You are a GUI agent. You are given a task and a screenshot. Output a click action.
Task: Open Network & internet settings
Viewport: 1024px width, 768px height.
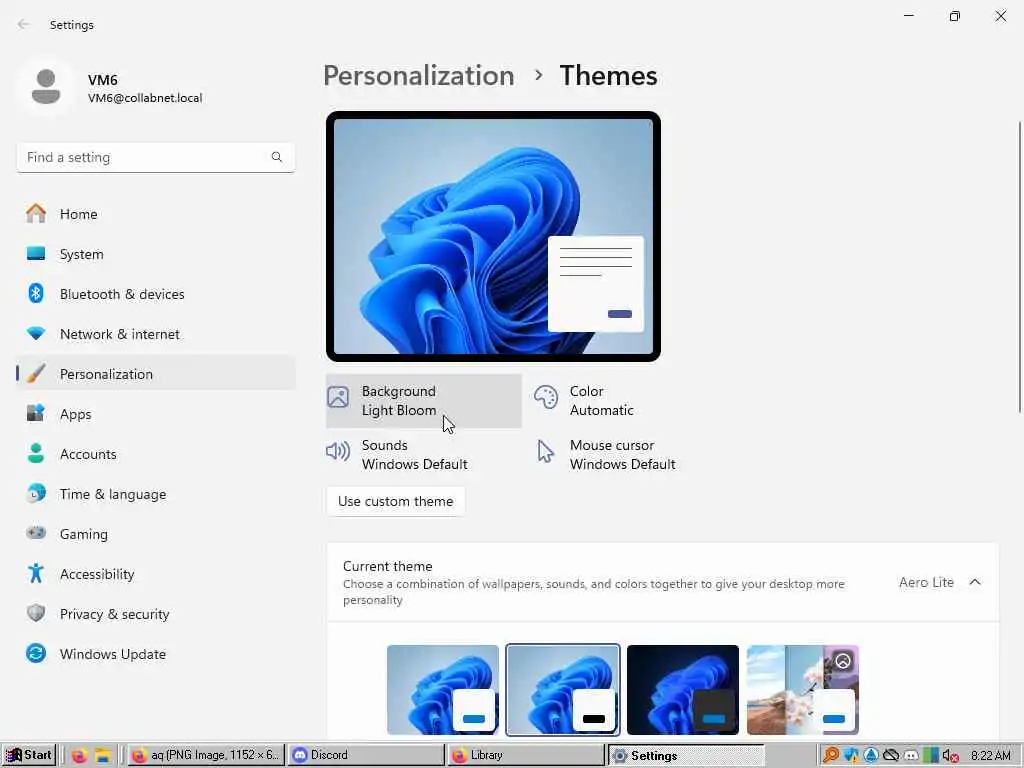pyautogui.click(x=155, y=334)
